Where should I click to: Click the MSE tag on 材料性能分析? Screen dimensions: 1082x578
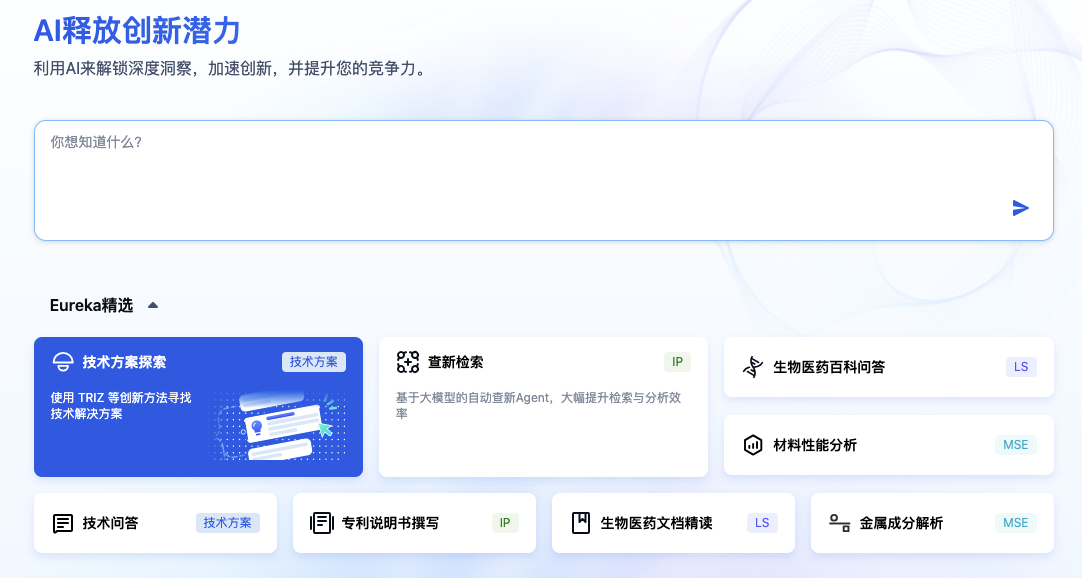pyautogui.click(x=1015, y=445)
